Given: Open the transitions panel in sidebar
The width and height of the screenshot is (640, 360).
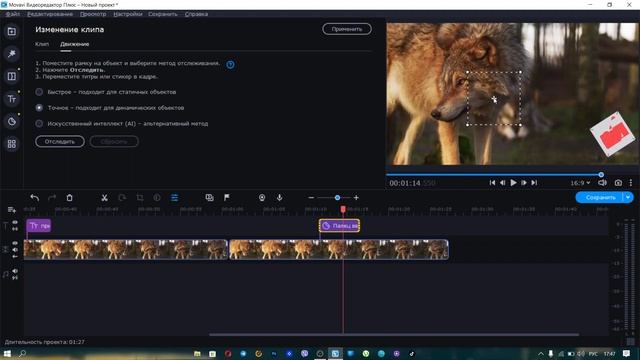Looking at the screenshot, I should point(11,76).
